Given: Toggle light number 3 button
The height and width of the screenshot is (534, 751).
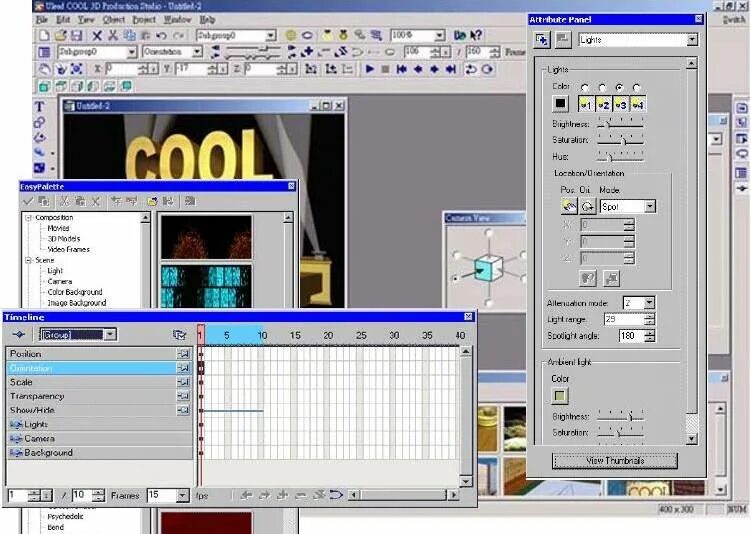Looking at the screenshot, I should pyautogui.click(x=621, y=104).
